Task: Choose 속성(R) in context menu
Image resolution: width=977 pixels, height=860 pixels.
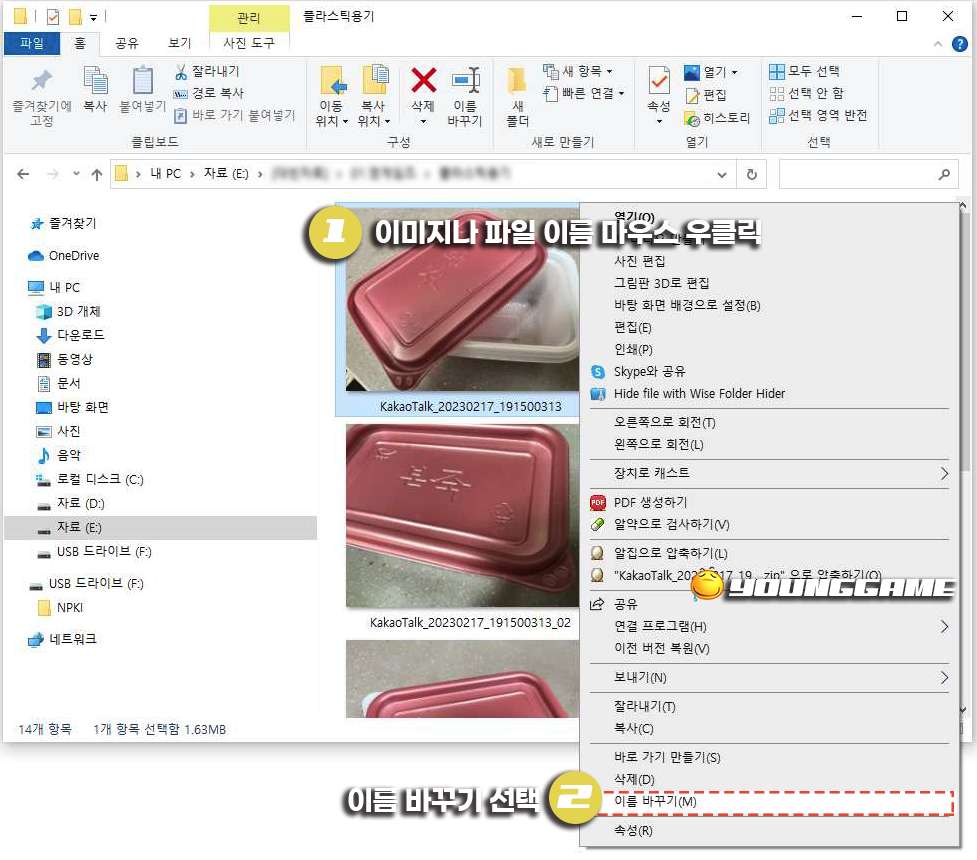Action: click(x=633, y=831)
